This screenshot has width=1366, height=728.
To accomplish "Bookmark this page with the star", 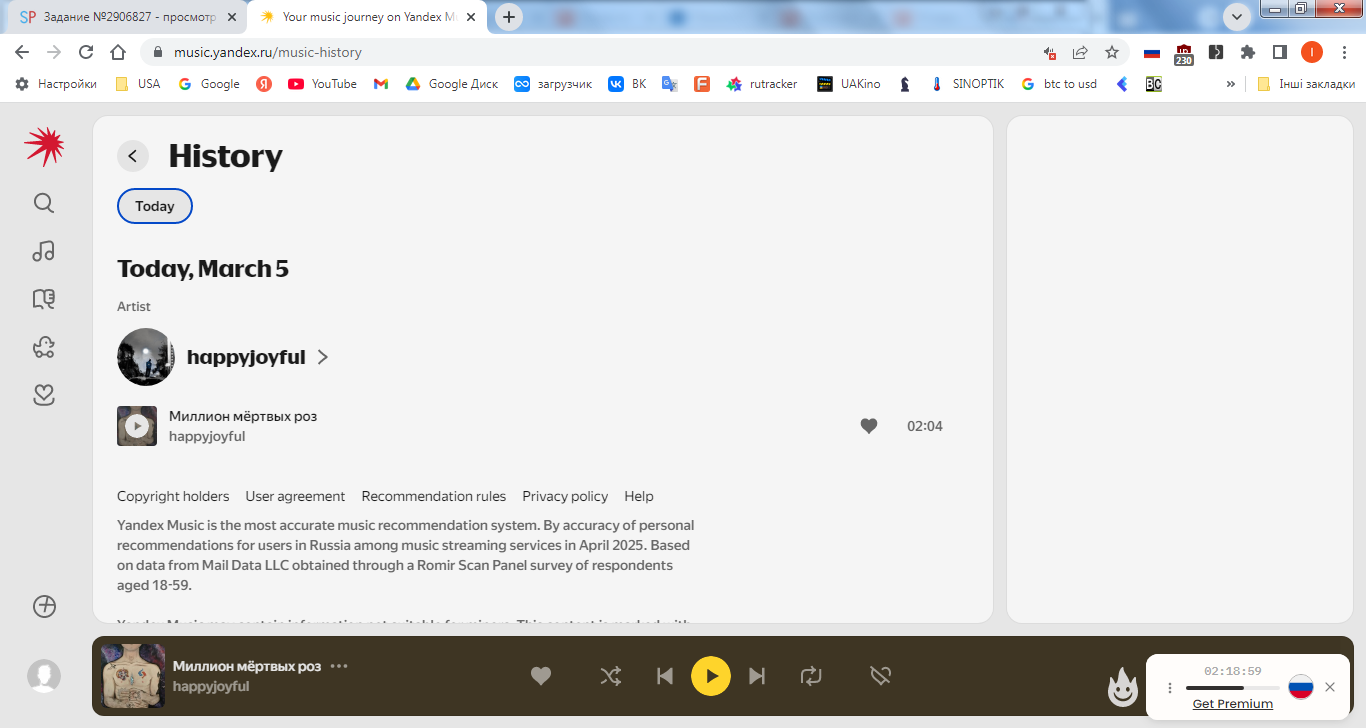I will pyautogui.click(x=1111, y=52).
